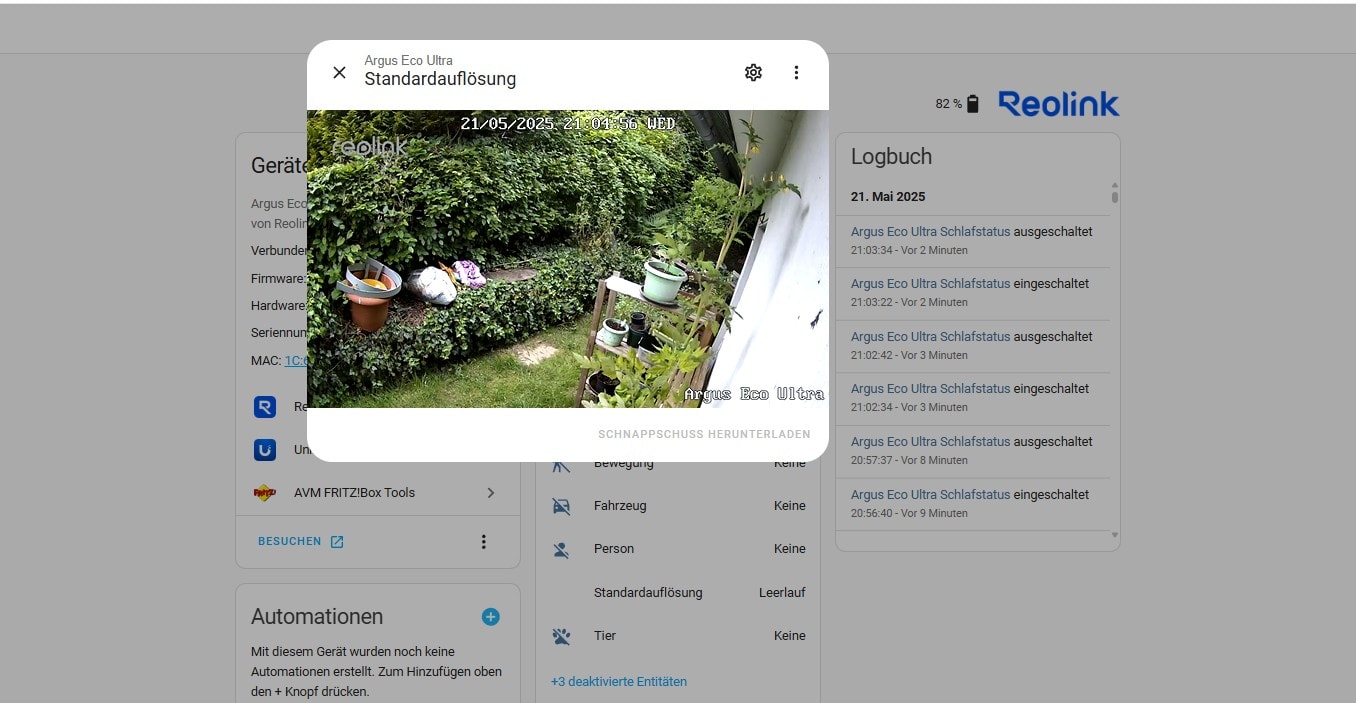
Task: Open three-dot menu in camera dialog header
Action: [x=796, y=72]
